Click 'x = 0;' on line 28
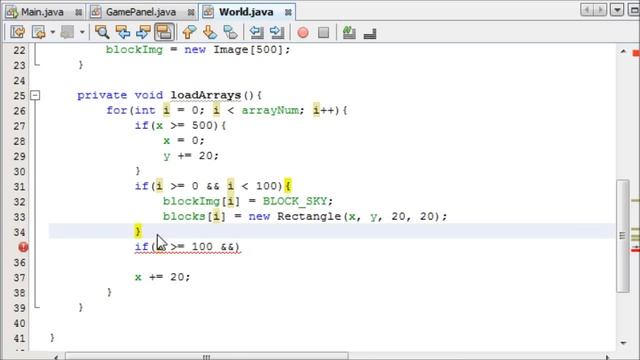 pyautogui.click(x=184, y=141)
